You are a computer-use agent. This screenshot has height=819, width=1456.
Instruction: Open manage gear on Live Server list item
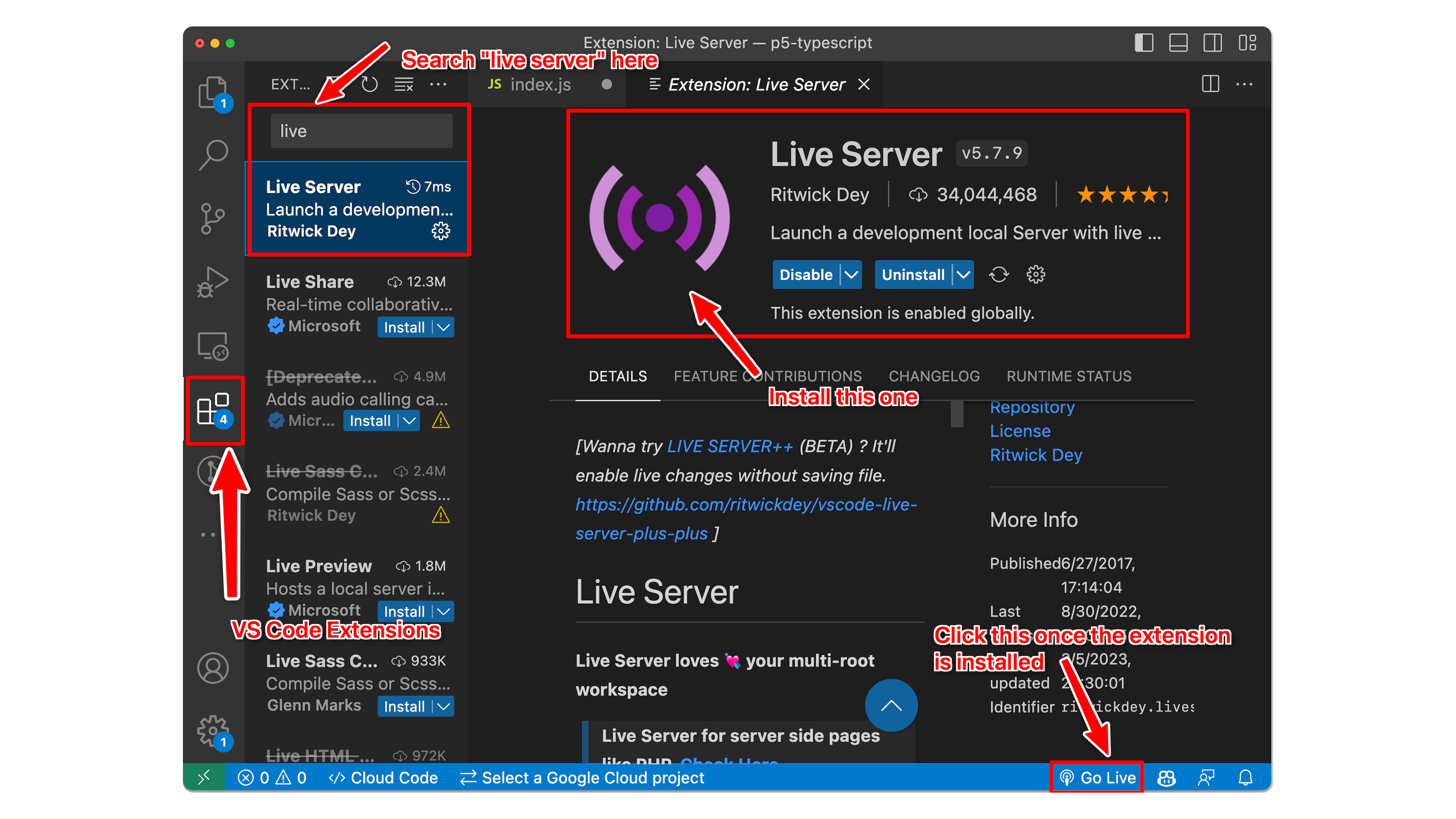pos(441,230)
